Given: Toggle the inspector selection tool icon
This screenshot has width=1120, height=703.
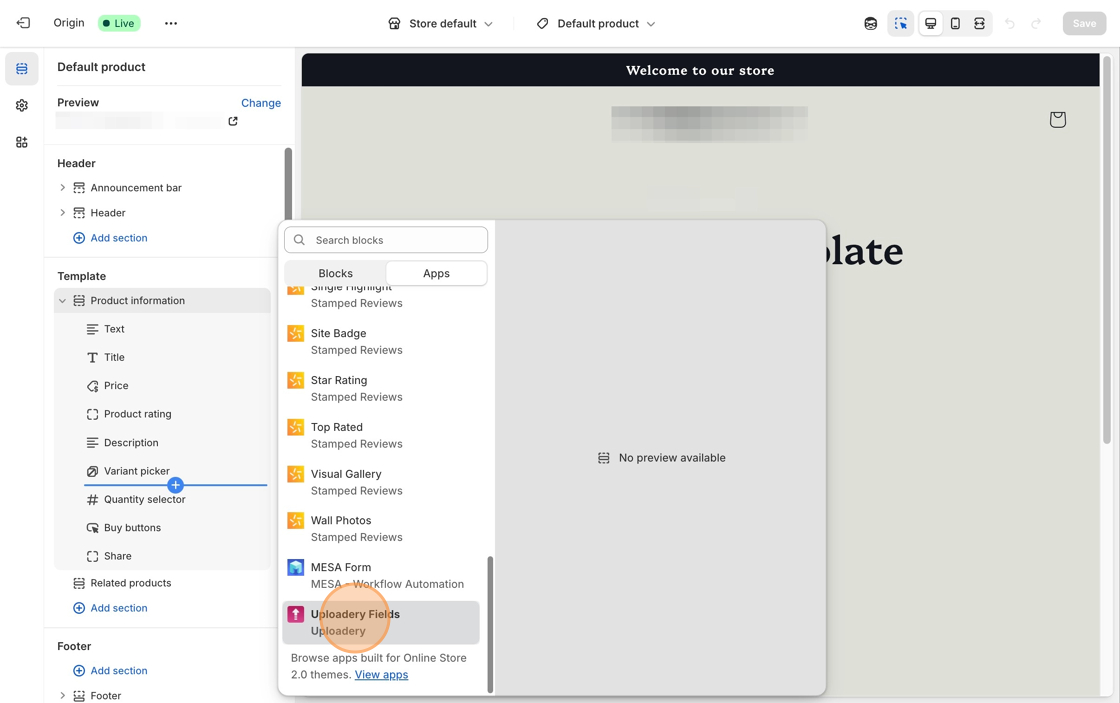Looking at the screenshot, I should click(901, 23).
